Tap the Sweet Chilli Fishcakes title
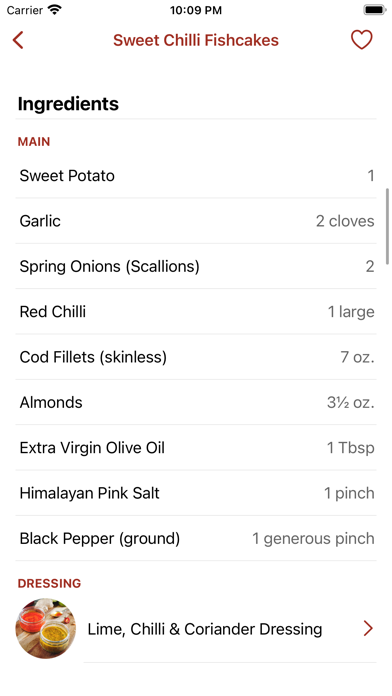This screenshot has width=392, height=696. [x=196, y=40]
